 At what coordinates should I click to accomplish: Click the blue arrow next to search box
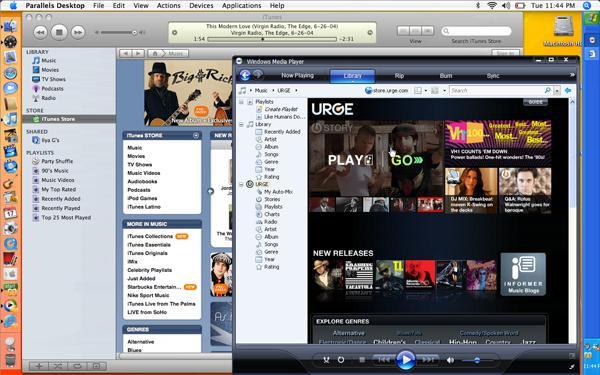[x=568, y=90]
